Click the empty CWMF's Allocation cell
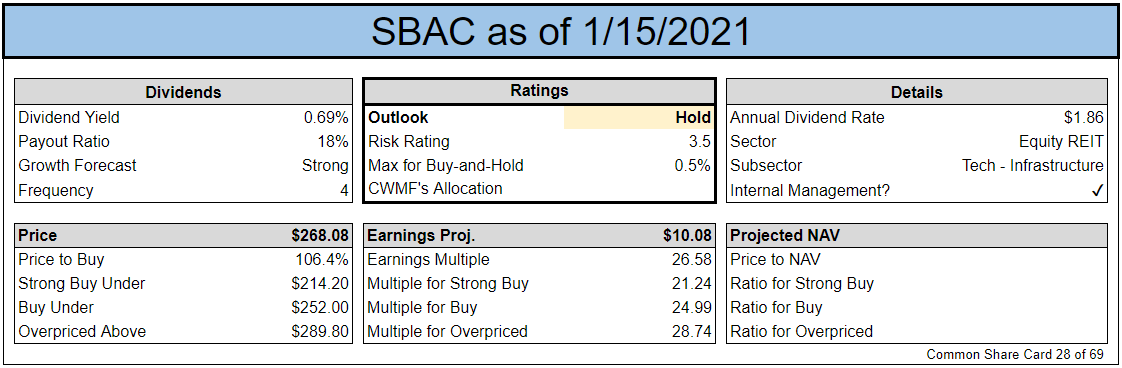Viewport: 1122px width, 368px height. click(639, 189)
